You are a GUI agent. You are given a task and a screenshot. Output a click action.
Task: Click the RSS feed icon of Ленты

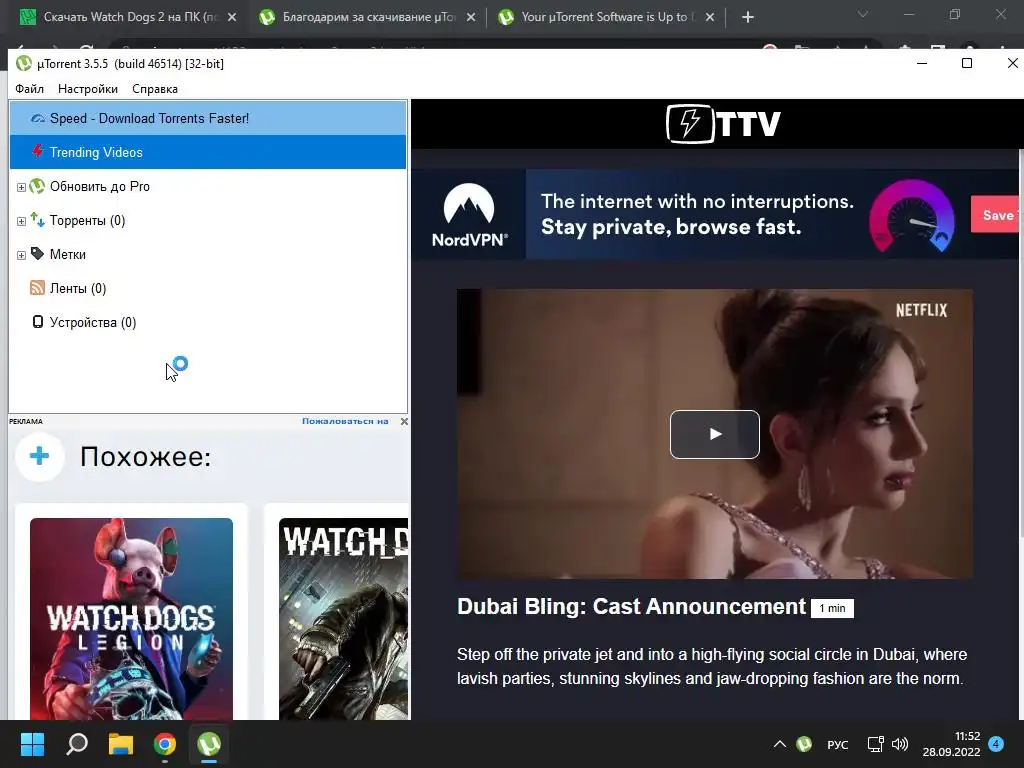click(37, 288)
